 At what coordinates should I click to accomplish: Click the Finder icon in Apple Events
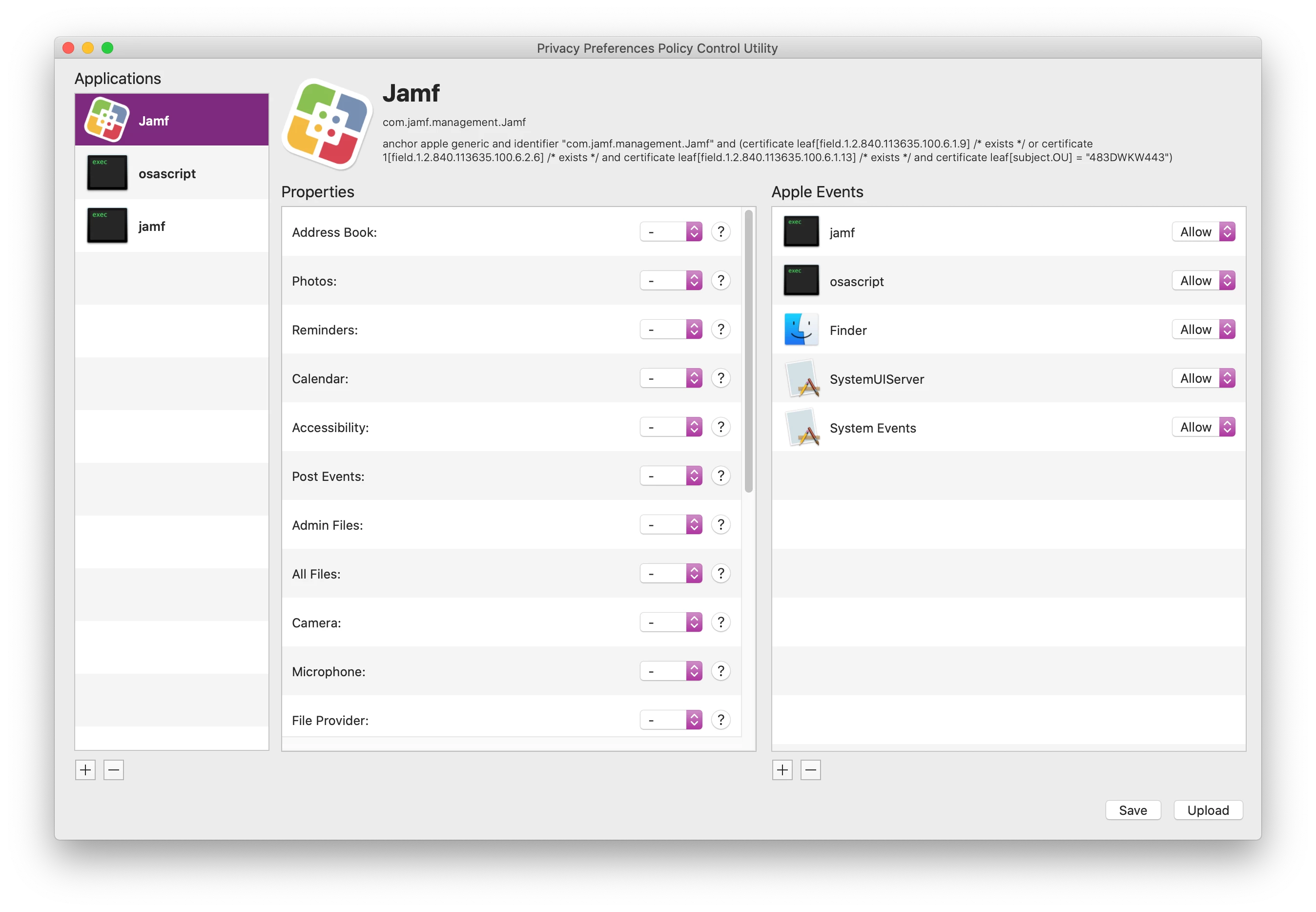(801, 330)
